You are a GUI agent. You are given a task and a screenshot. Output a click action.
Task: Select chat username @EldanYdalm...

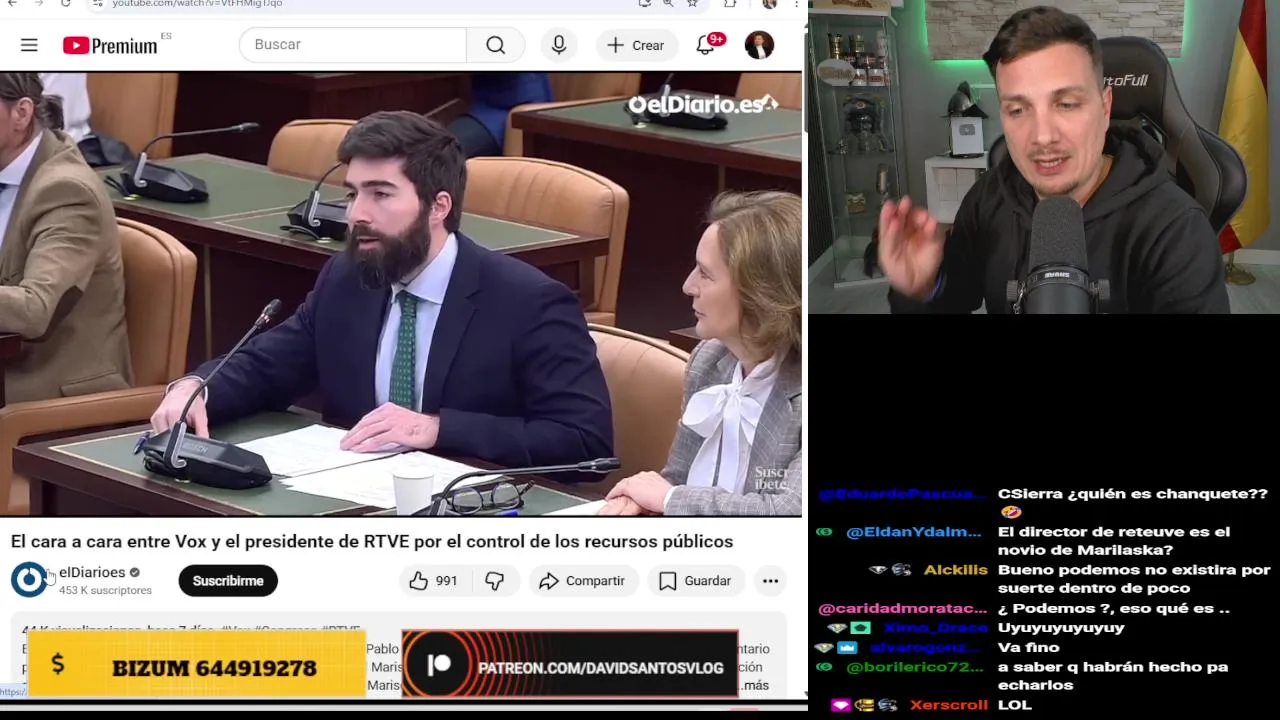point(914,532)
